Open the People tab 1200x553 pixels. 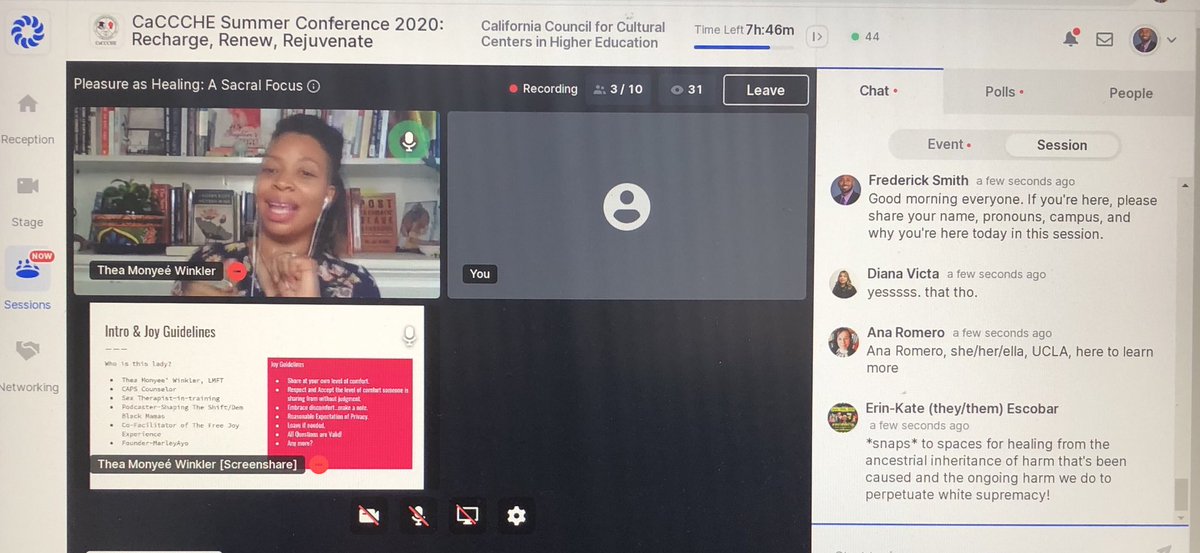(1131, 93)
